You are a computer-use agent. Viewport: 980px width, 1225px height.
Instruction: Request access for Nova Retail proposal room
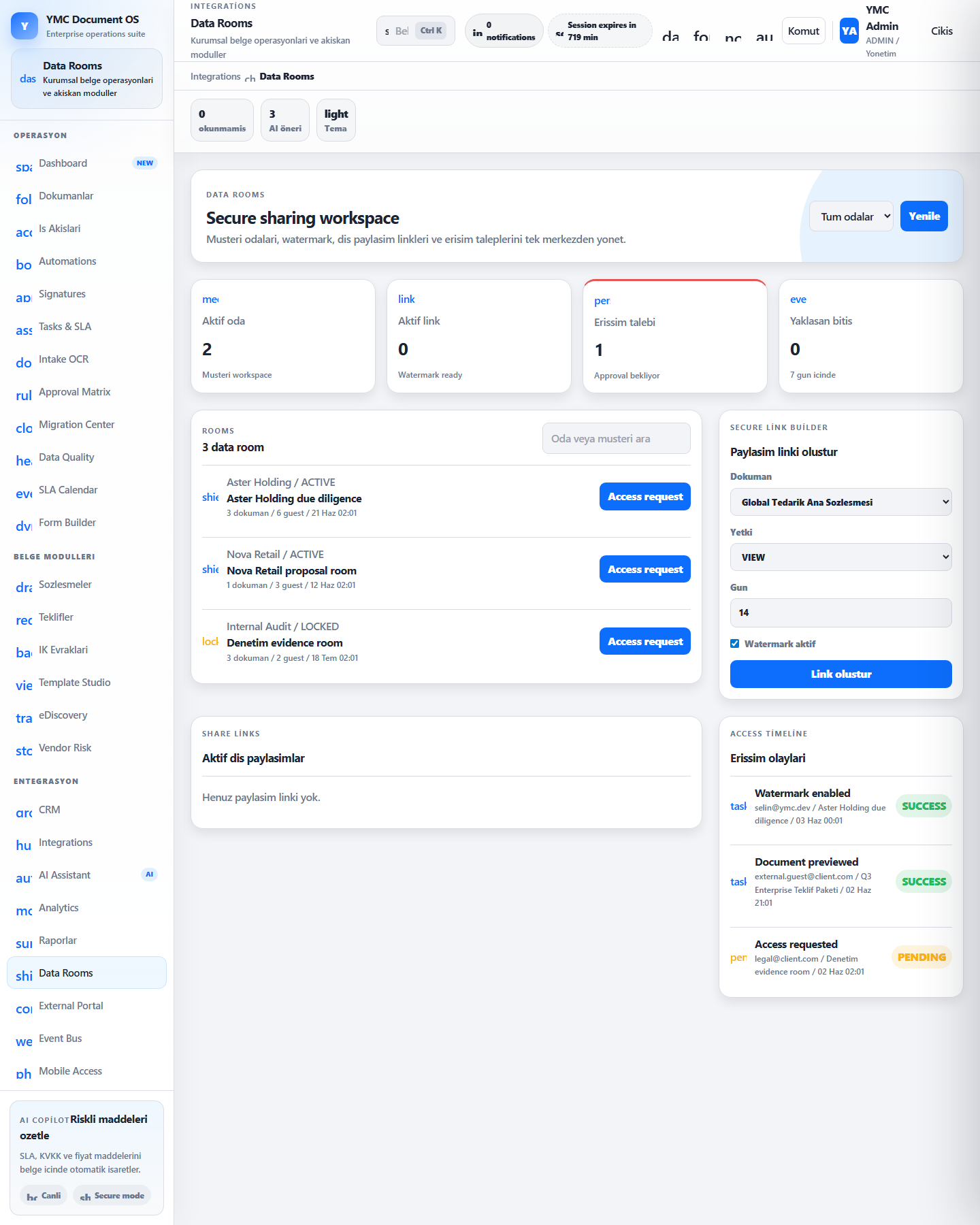coord(645,569)
